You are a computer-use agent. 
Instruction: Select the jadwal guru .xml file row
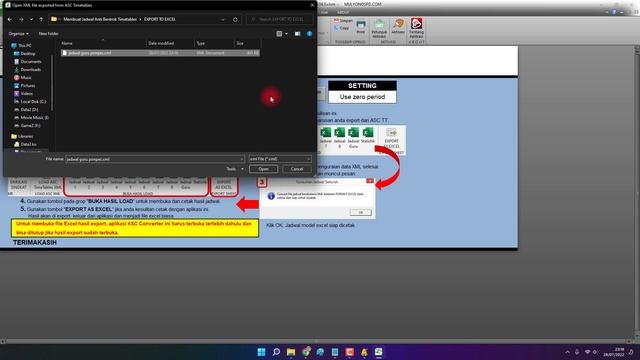pos(160,53)
